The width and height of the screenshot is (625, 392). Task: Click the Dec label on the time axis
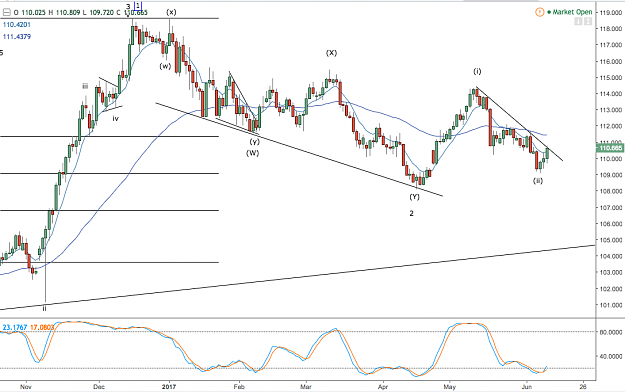pos(98,387)
